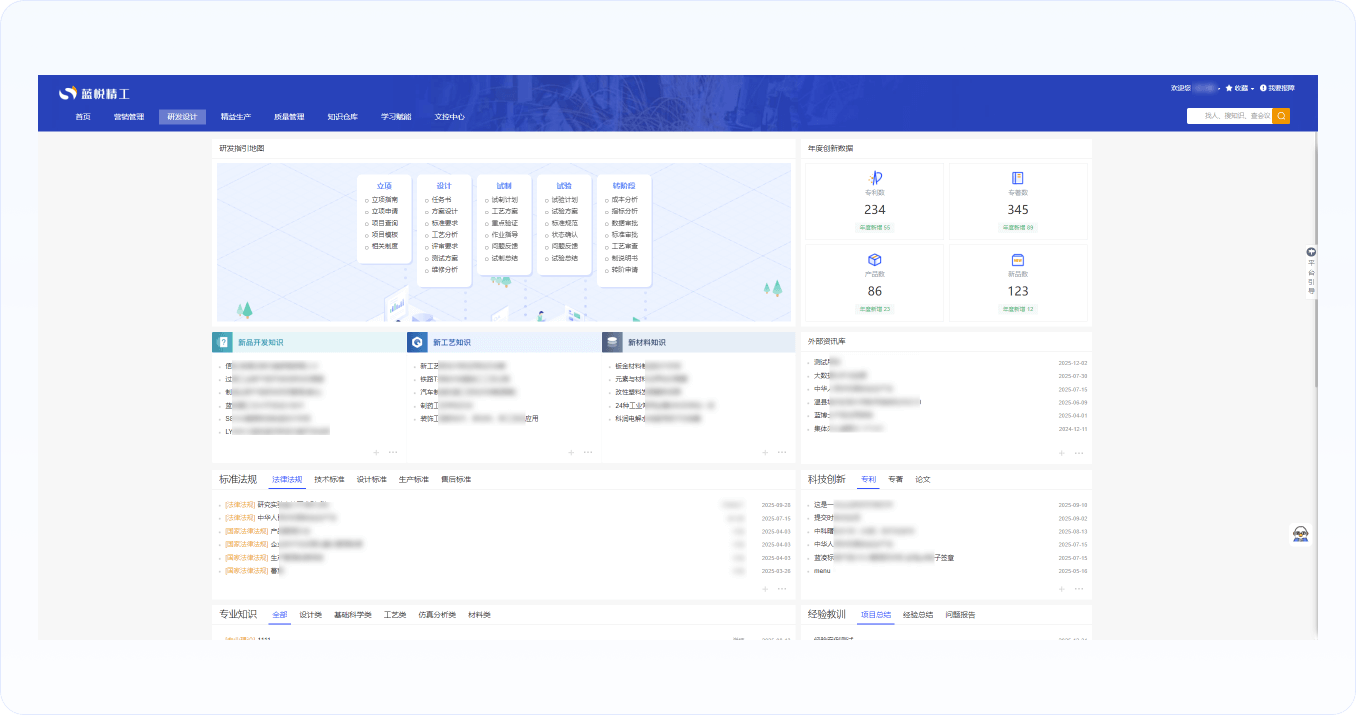Click the 我要报障 link
The height and width of the screenshot is (715, 1356).
[x=1277, y=89]
